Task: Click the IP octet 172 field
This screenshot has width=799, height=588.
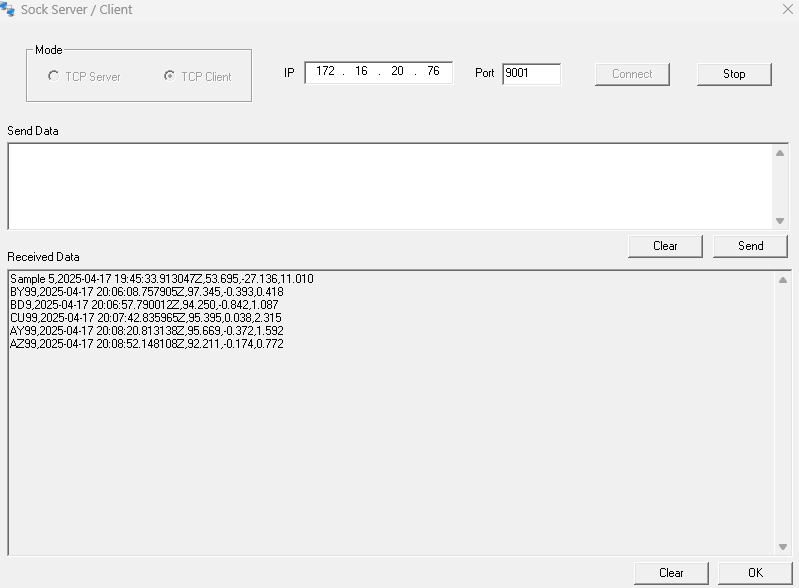Action: coord(325,71)
